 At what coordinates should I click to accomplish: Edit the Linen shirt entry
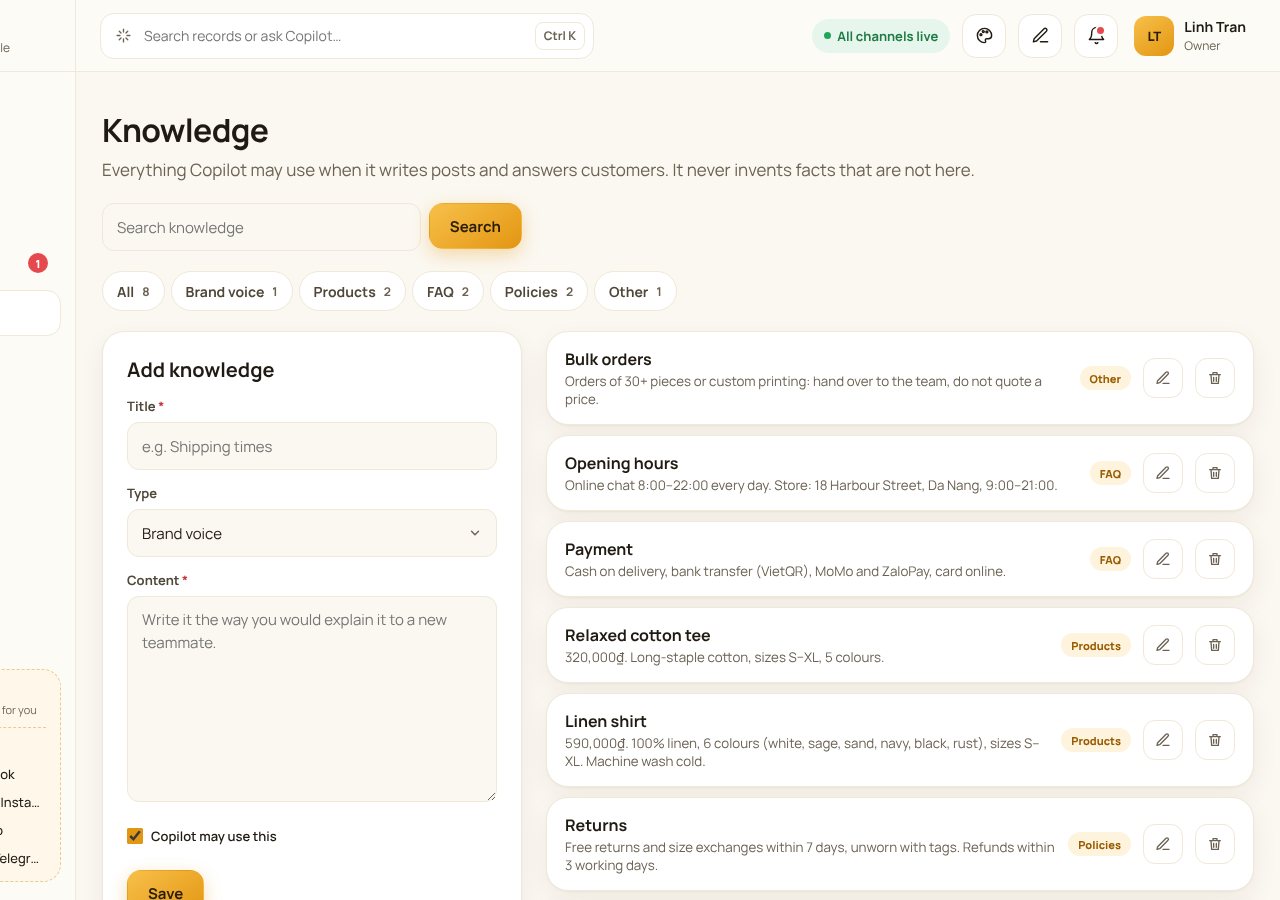1163,740
